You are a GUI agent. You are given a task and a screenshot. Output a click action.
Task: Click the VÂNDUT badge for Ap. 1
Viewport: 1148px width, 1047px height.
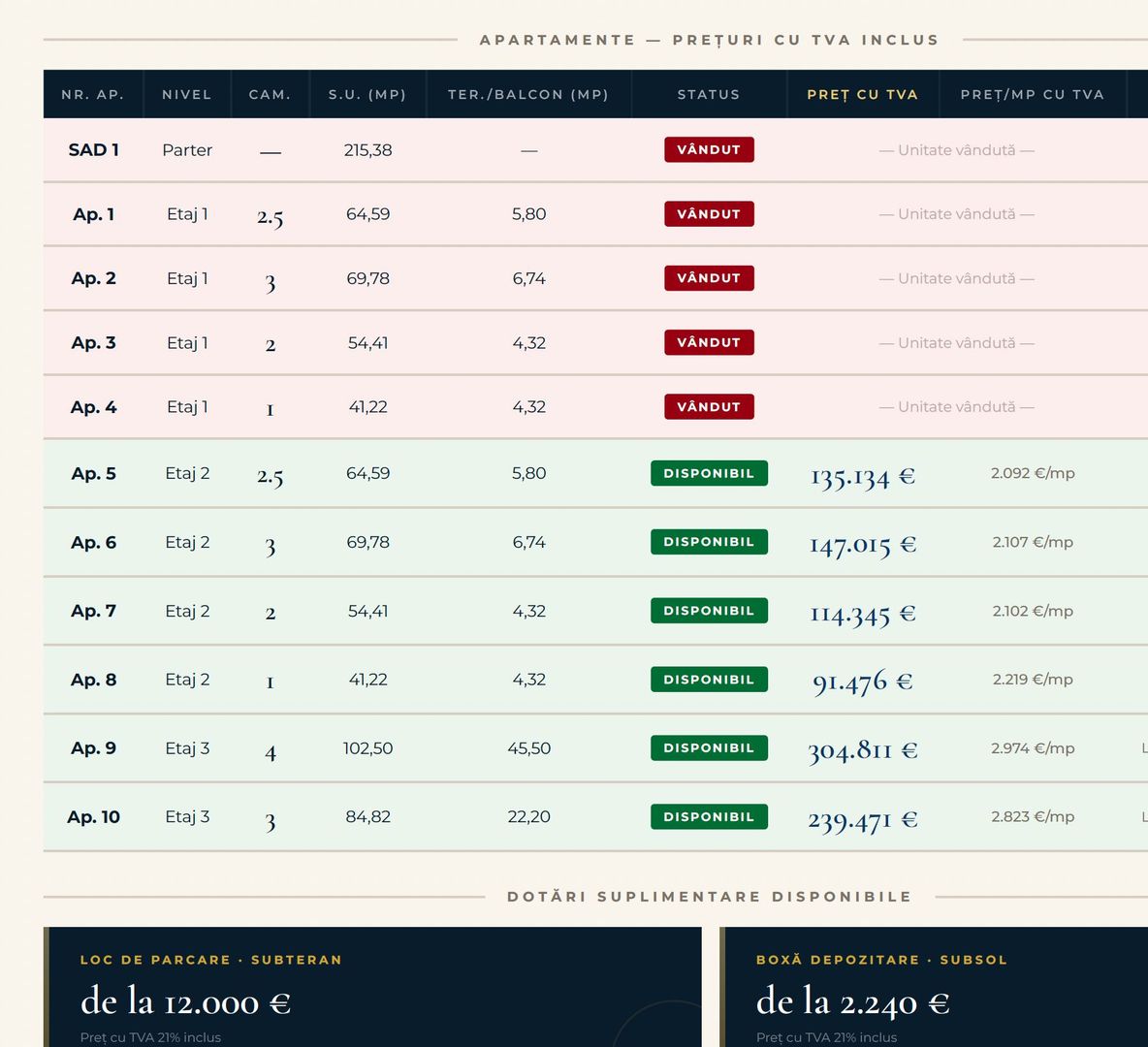(x=709, y=214)
